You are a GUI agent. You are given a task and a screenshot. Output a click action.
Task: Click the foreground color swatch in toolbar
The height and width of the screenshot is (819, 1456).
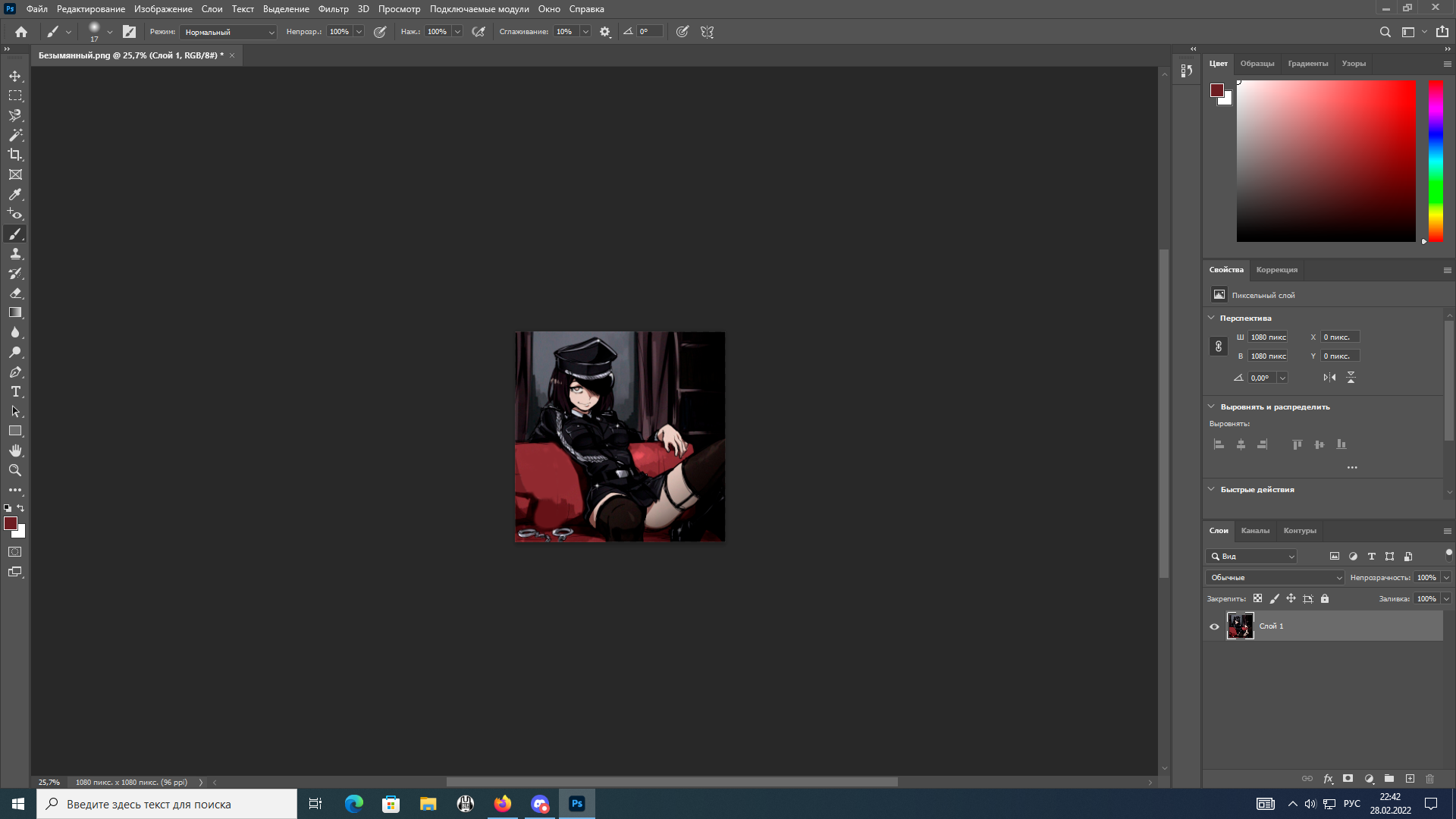(x=11, y=523)
